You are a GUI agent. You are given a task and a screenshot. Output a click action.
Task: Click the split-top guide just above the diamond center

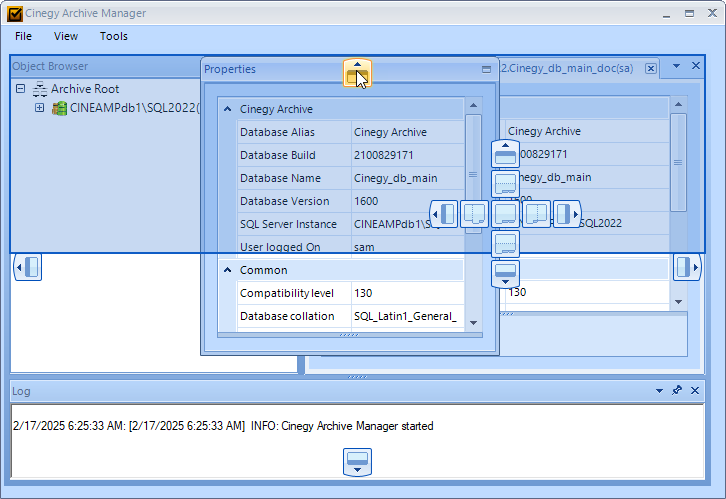pyautogui.click(x=505, y=184)
